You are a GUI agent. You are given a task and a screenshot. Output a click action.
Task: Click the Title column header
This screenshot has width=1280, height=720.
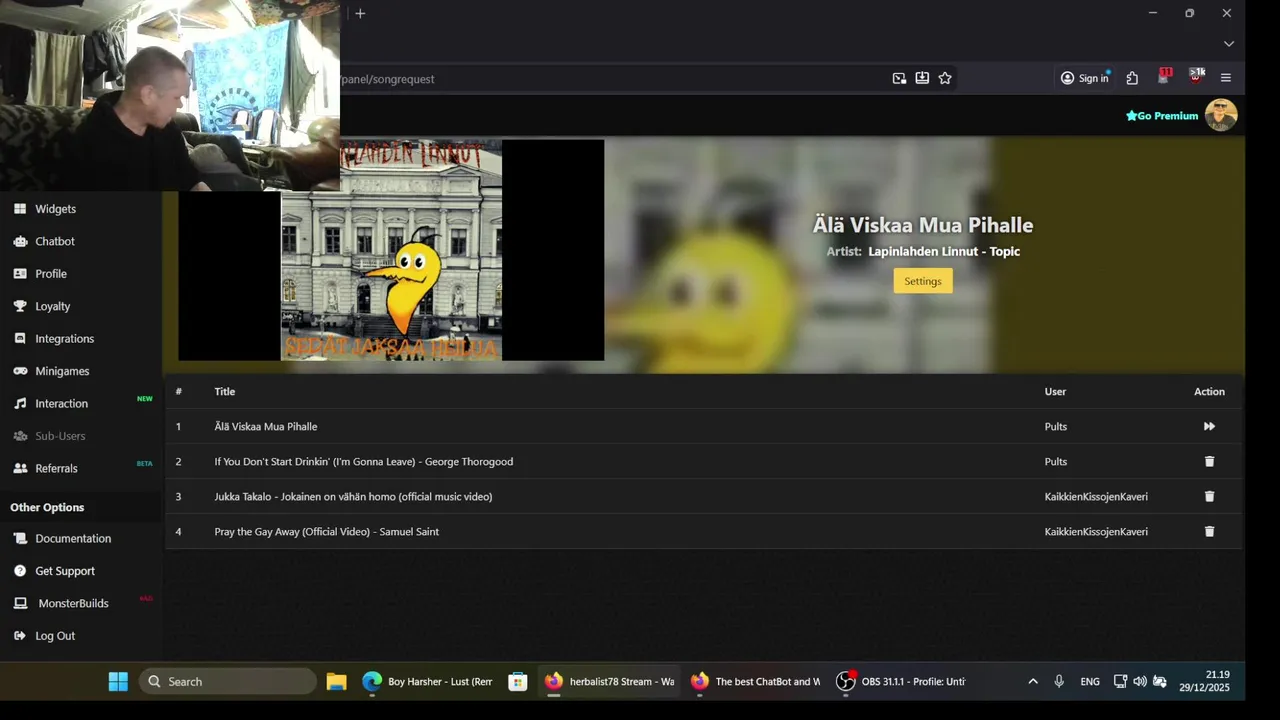tap(225, 391)
